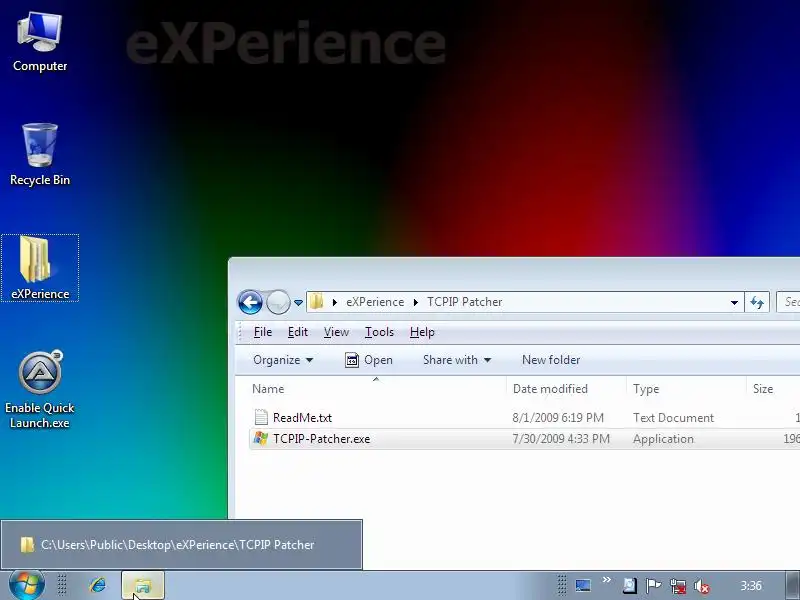Expand the arrow before TCPIP Patcher breadcrumb
This screenshot has width=800, height=600.
click(x=416, y=302)
